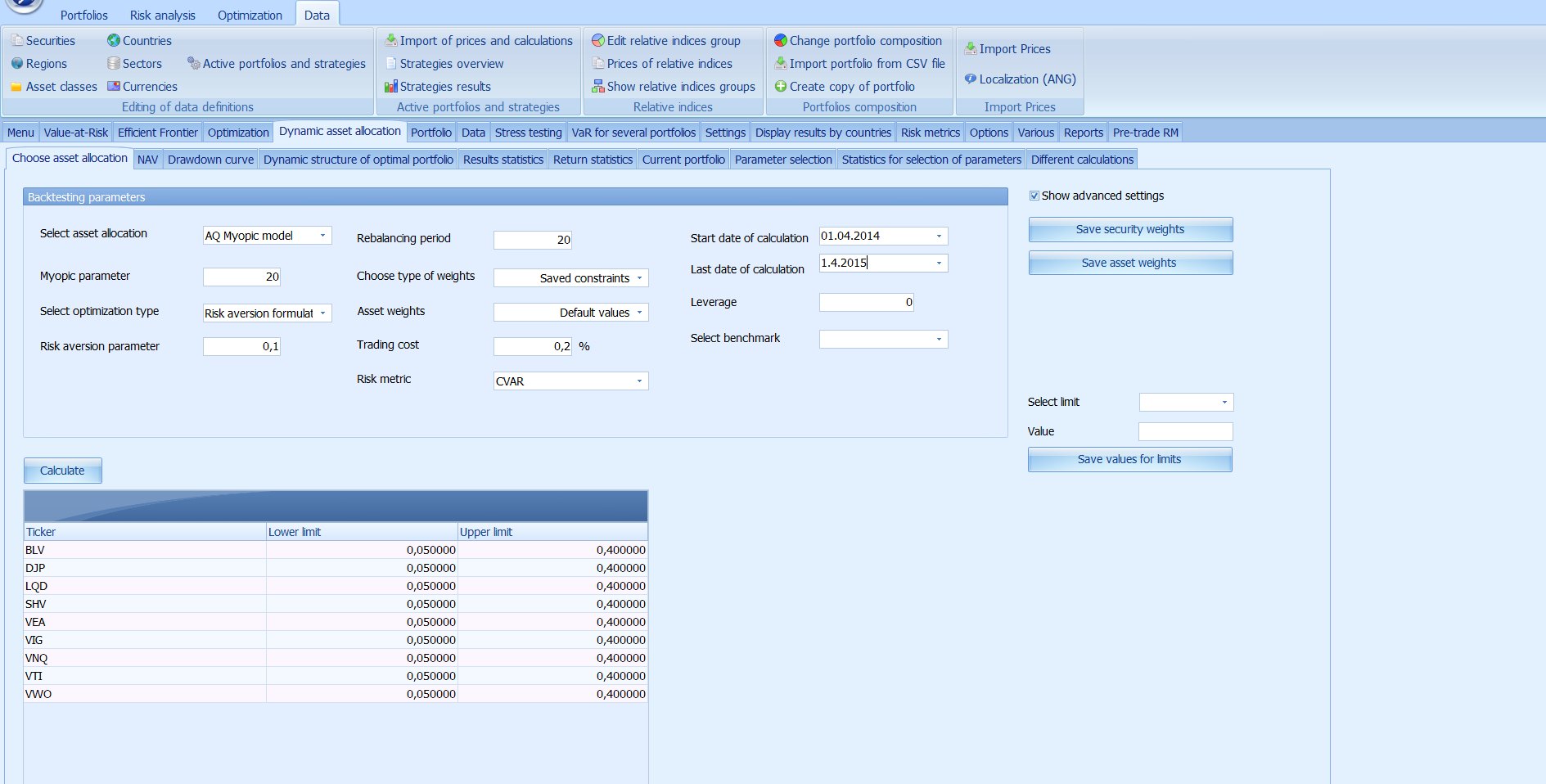Open Strategies results chart item
This screenshot has height=784, width=1546.
pyautogui.click(x=438, y=87)
